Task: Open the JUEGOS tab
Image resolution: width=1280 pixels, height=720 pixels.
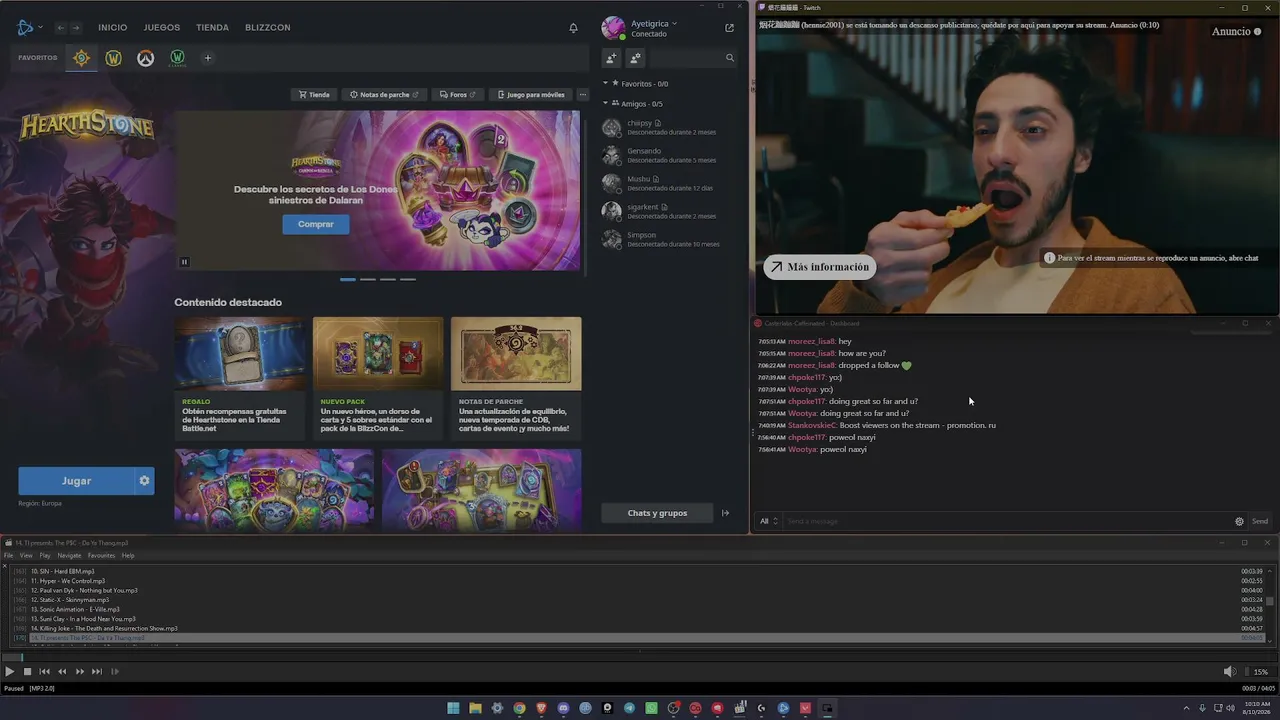Action: 162,27
